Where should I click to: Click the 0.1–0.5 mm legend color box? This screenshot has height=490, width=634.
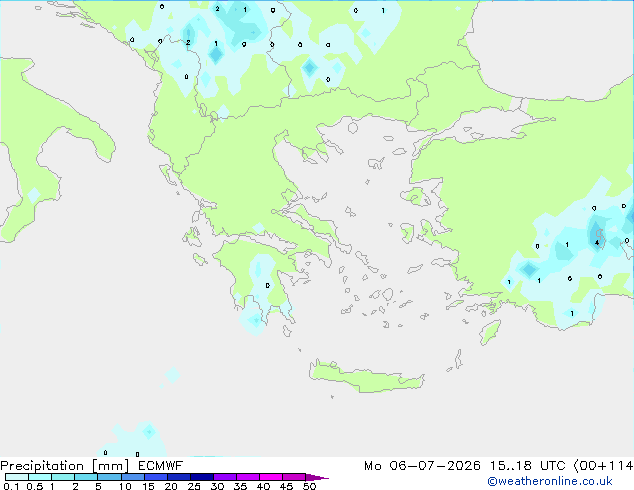coord(17,477)
